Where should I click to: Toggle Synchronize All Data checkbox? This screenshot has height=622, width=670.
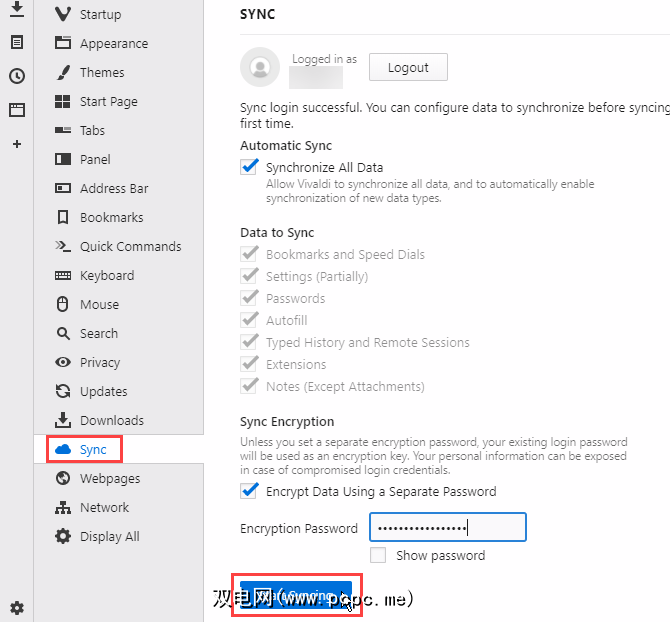[x=250, y=167]
